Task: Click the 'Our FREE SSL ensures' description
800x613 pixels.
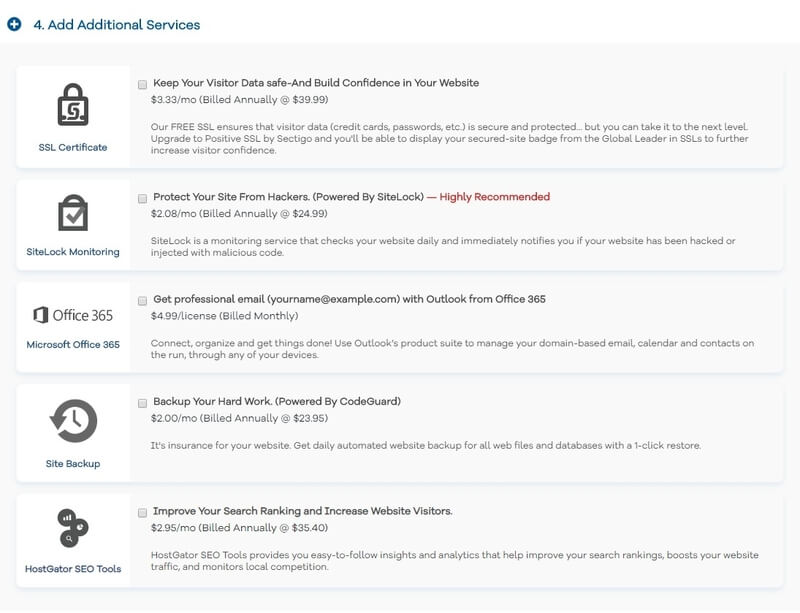Action: [x=449, y=138]
